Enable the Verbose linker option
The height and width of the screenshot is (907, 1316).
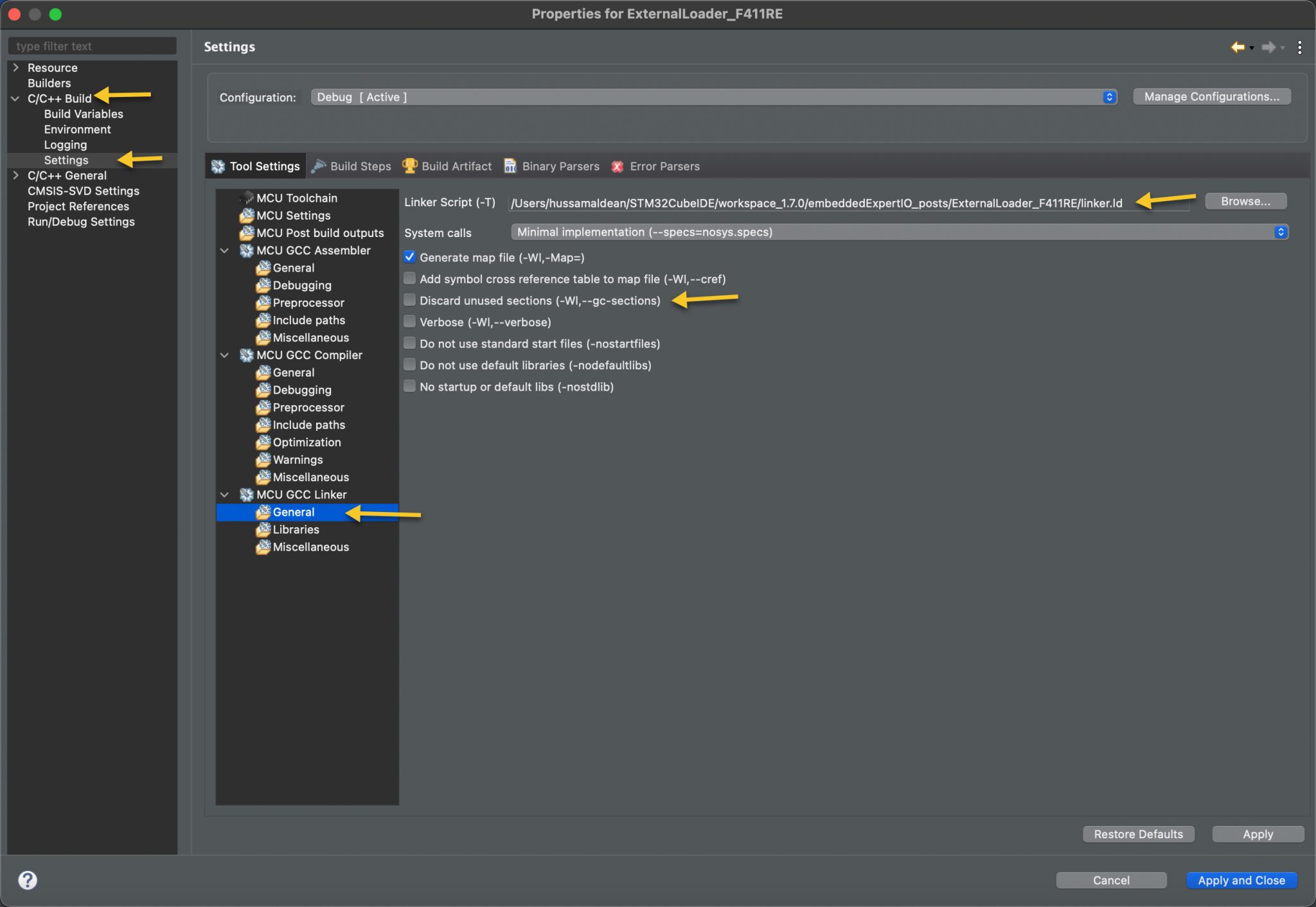pyautogui.click(x=409, y=322)
